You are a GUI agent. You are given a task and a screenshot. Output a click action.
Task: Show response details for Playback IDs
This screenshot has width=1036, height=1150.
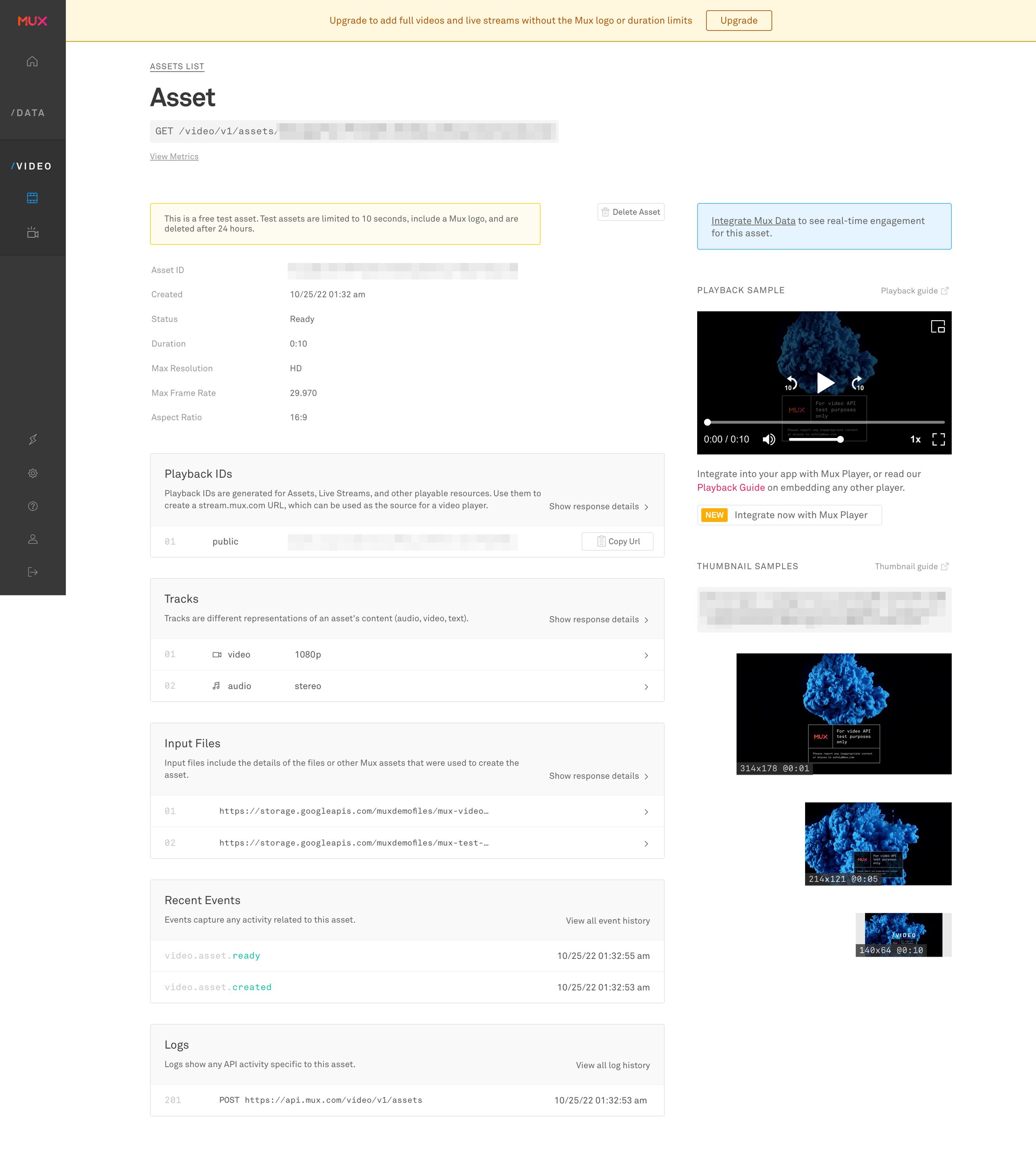click(x=599, y=507)
